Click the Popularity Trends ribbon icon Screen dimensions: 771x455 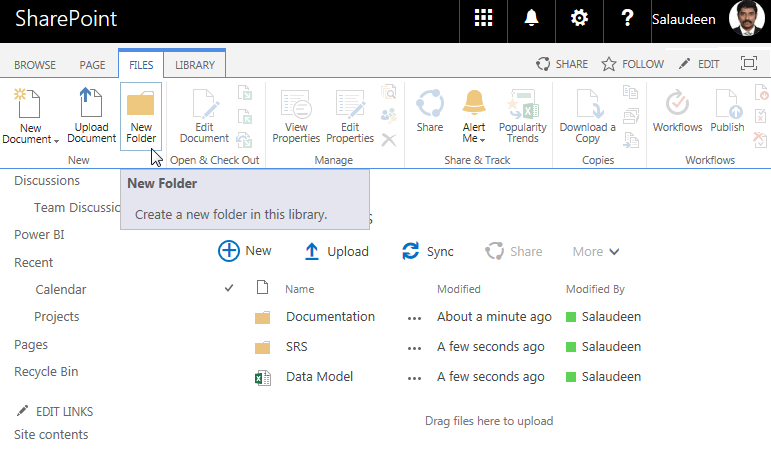(522, 105)
